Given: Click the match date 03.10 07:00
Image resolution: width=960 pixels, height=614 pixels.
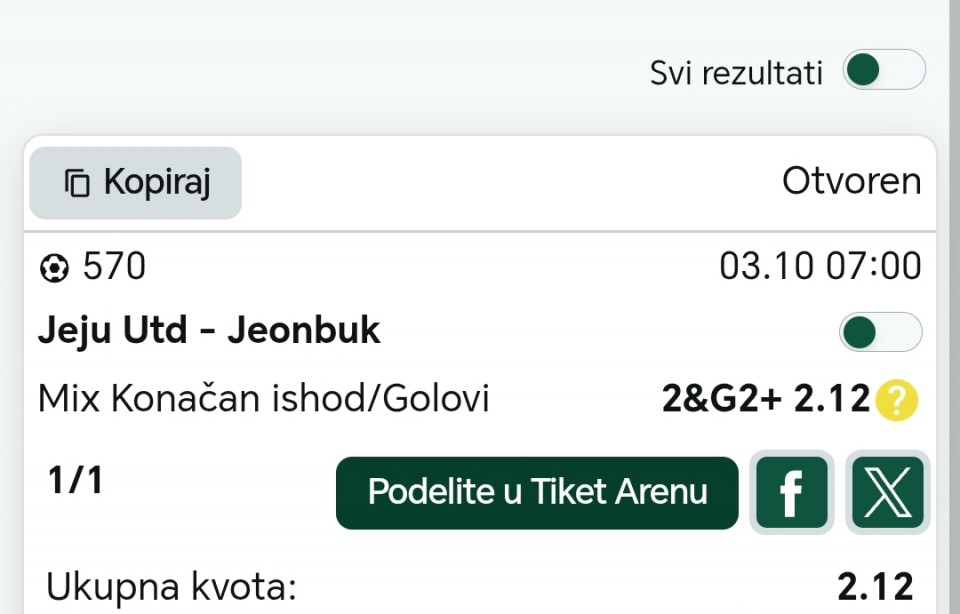Looking at the screenshot, I should click(x=820, y=267).
